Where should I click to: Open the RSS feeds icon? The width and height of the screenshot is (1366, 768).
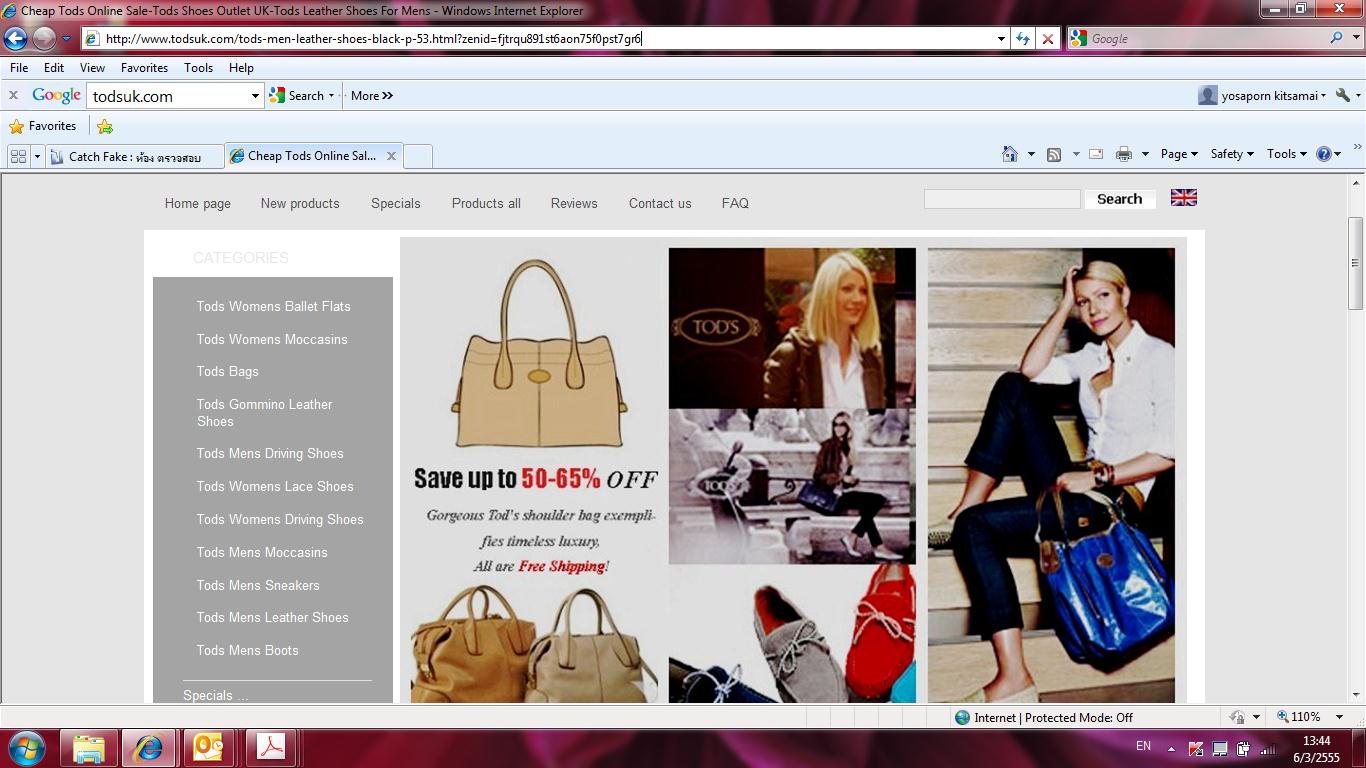tap(1053, 154)
